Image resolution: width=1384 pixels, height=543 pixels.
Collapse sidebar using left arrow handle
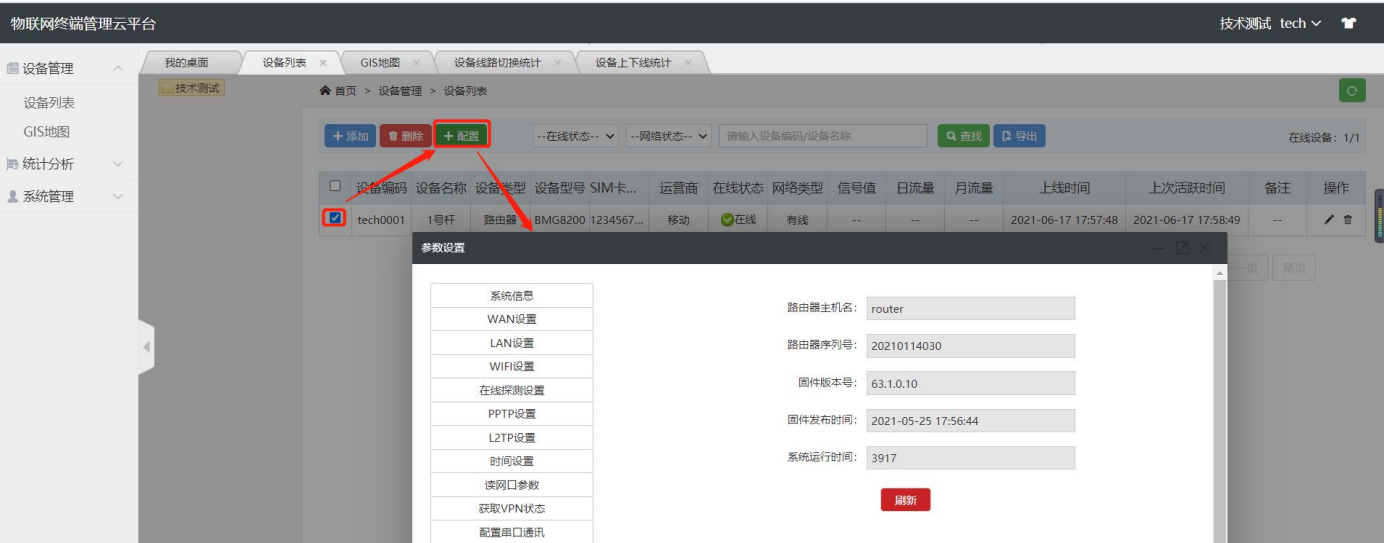(x=146, y=347)
